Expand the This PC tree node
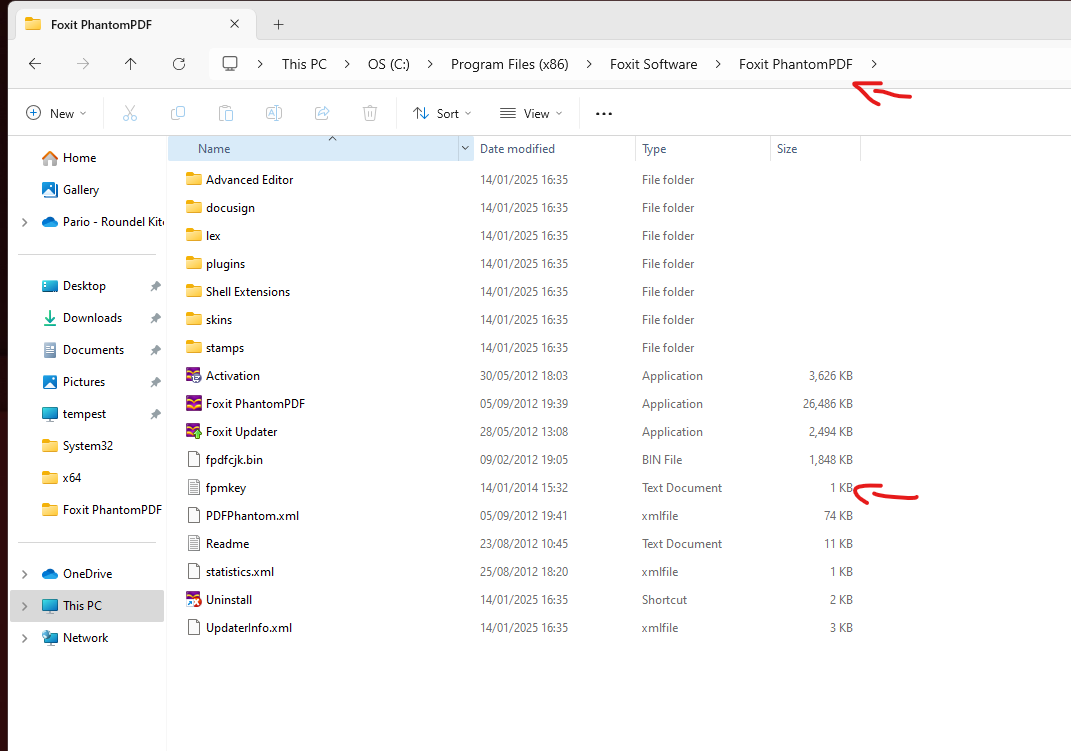 point(25,606)
